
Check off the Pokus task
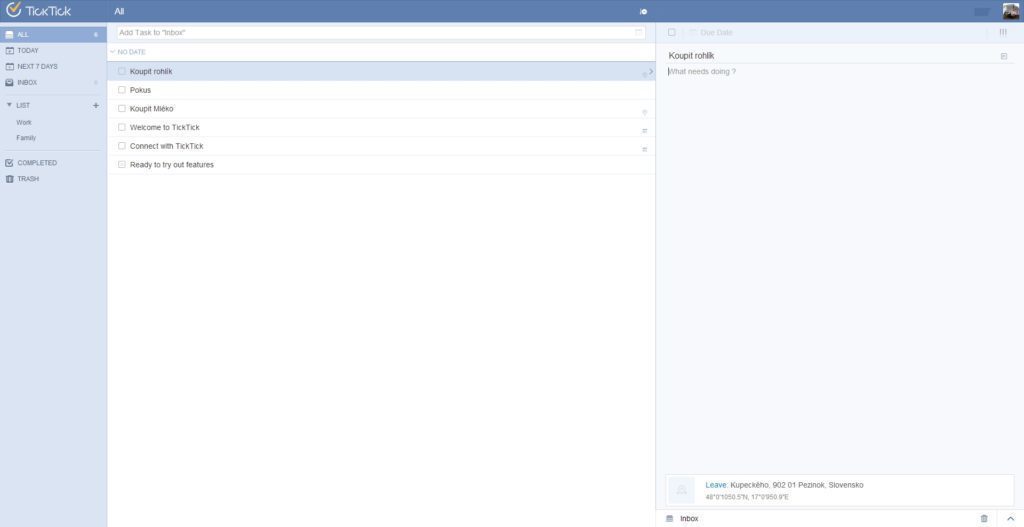[x=122, y=90]
